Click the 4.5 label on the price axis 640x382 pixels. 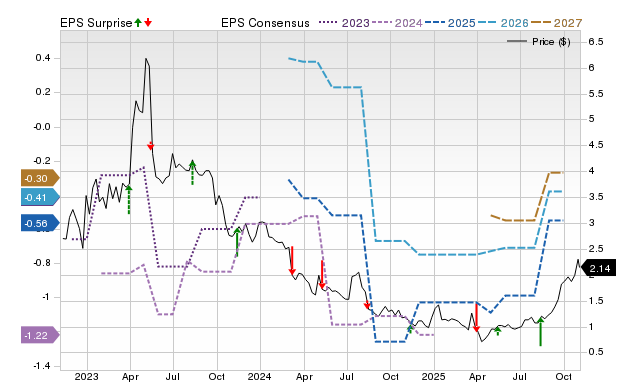[x=596, y=145]
